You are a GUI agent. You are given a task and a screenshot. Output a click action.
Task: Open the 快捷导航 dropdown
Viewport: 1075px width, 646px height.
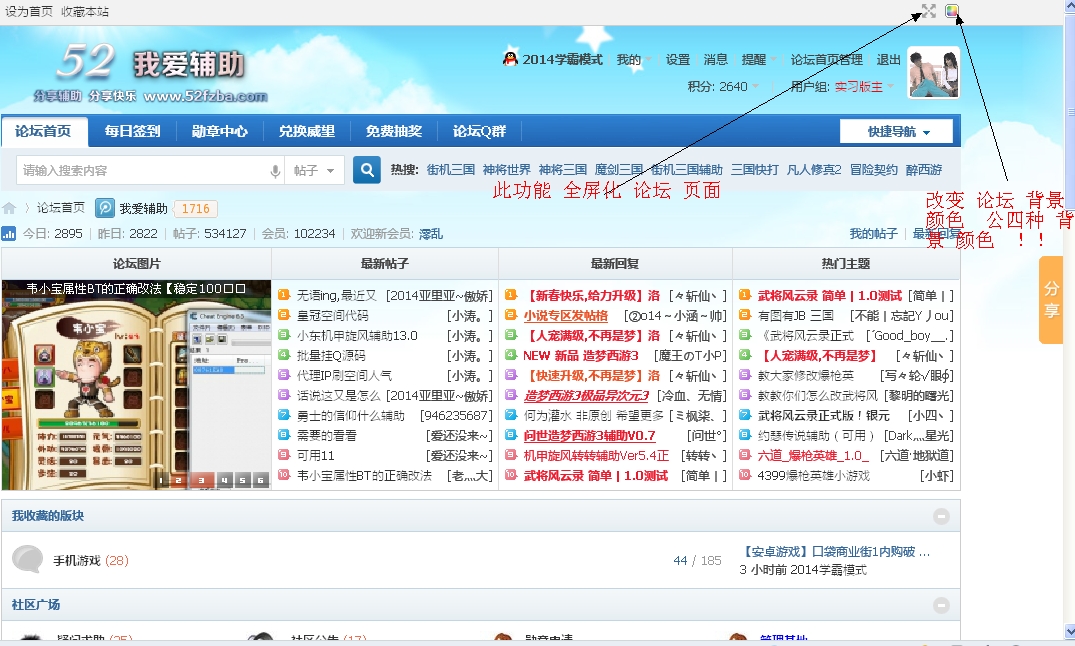click(x=898, y=132)
